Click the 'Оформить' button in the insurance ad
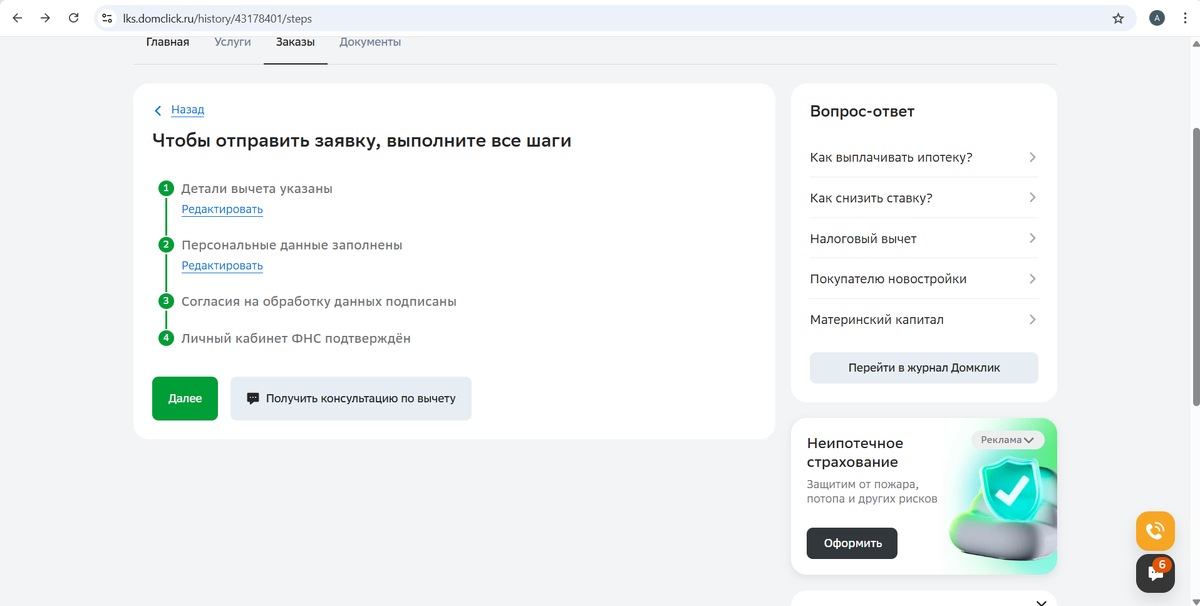1200x606 pixels. (852, 543)
